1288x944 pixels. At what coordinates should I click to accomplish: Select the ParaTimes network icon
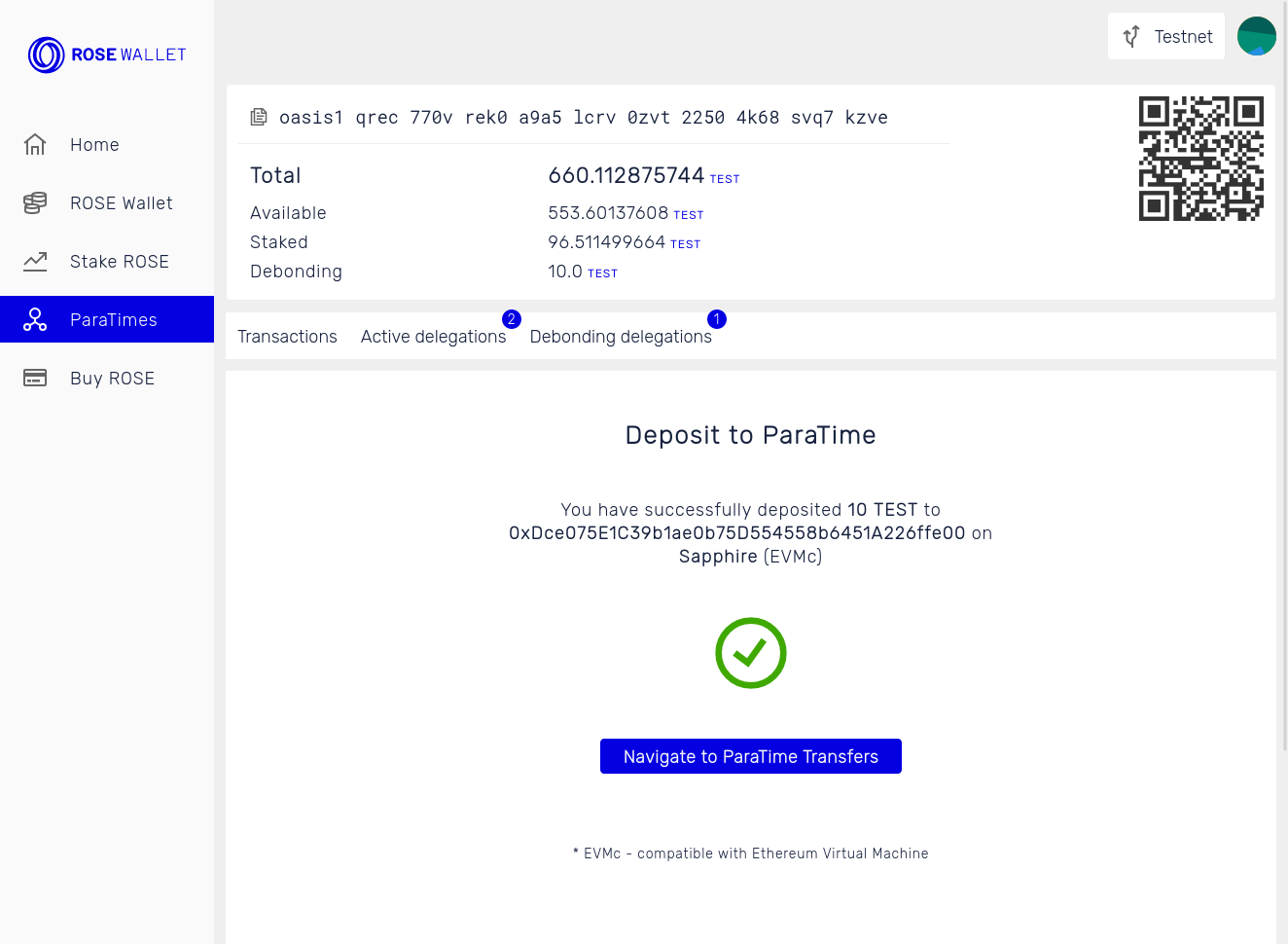coord(35,319)
